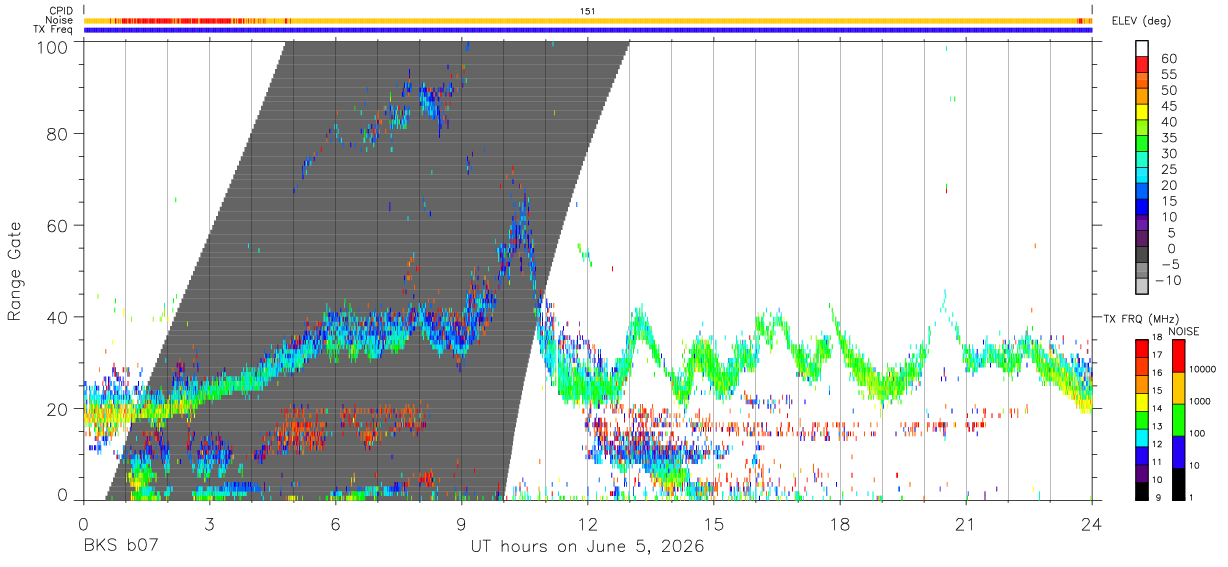
Task: Click the y-axis tick label 20
Action: [59, 409]
